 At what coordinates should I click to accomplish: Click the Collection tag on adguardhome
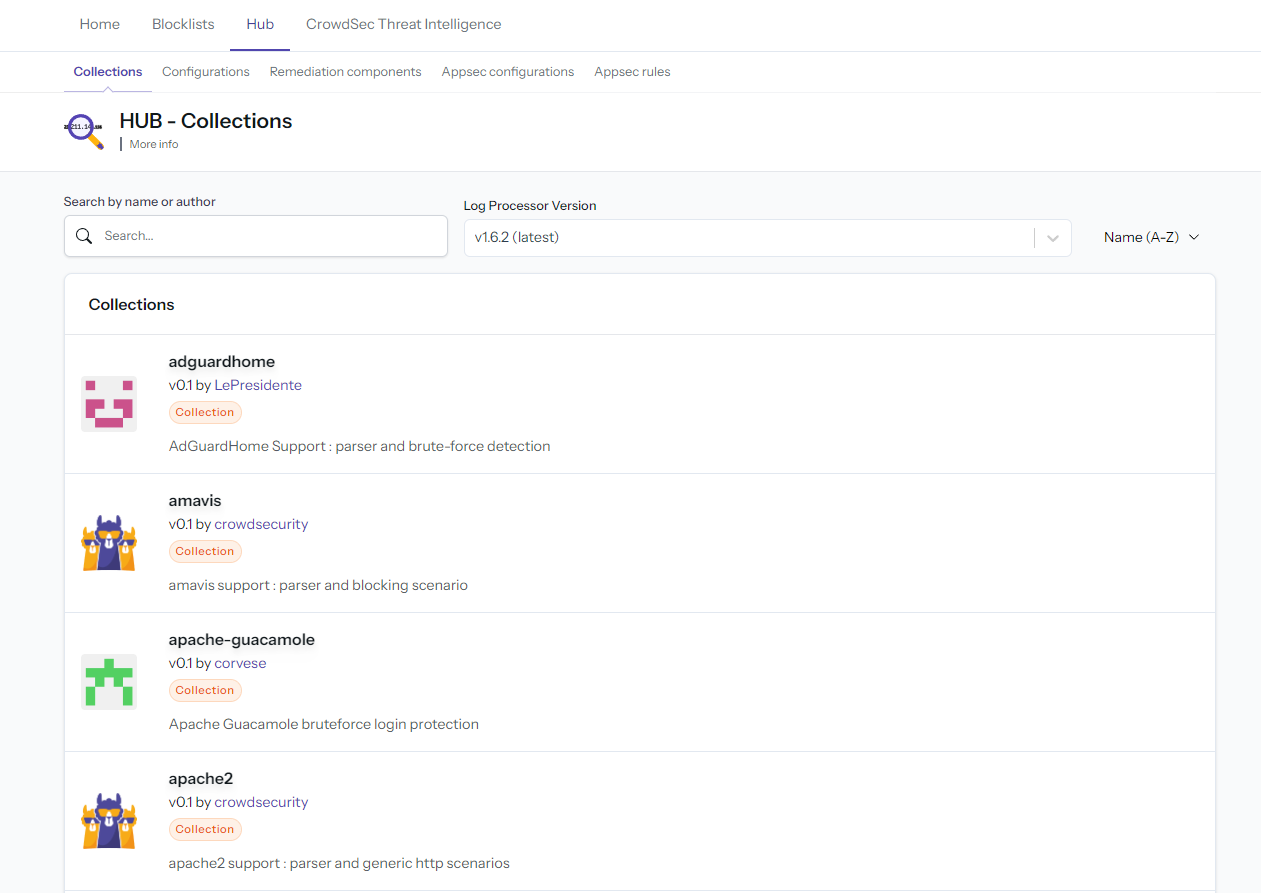205,412
